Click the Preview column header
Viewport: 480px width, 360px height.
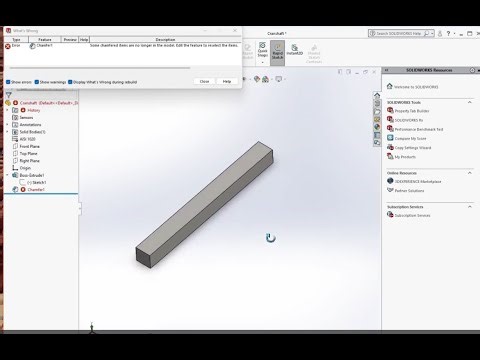70,40
